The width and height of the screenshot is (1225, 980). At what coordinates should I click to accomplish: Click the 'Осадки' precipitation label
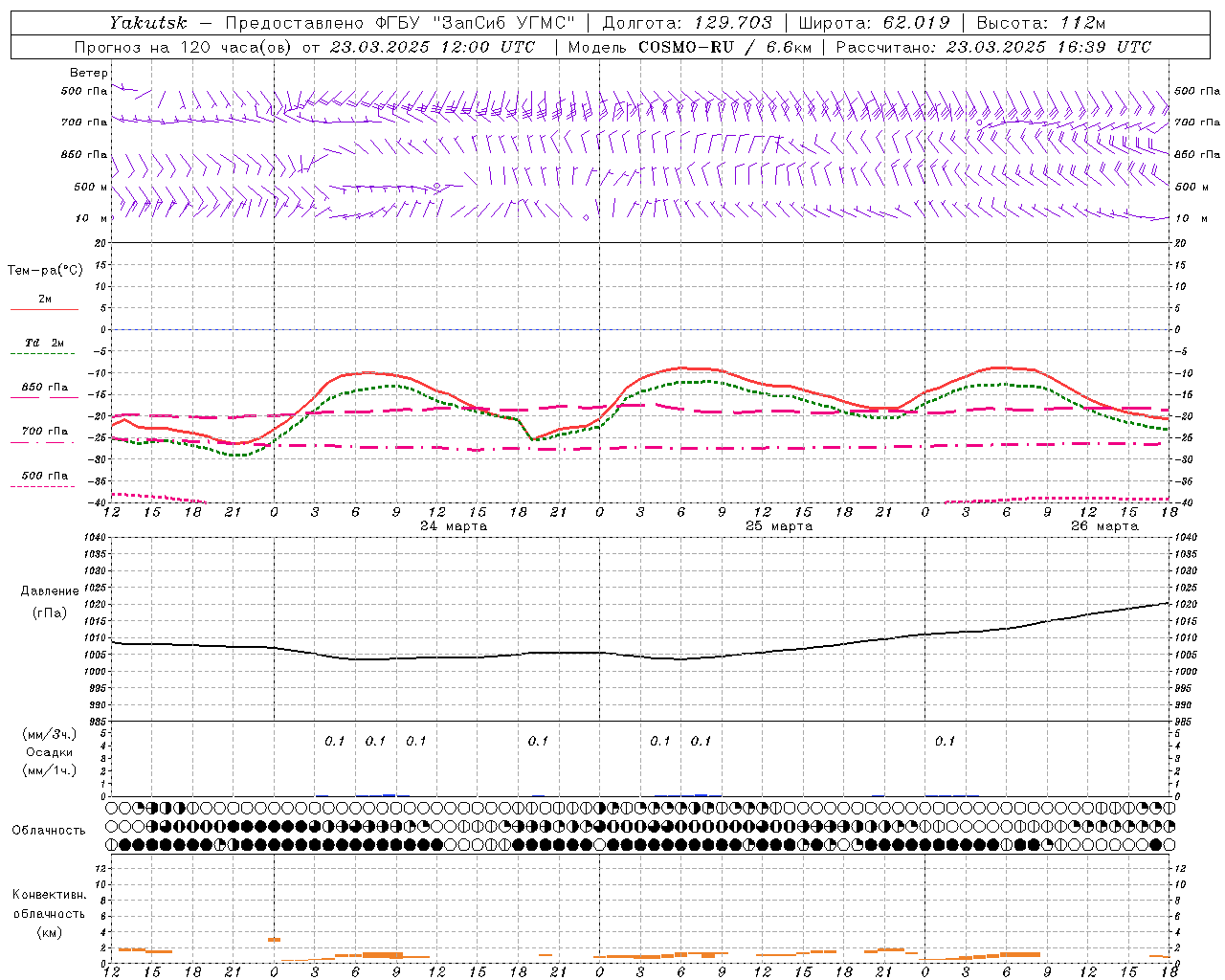tap(50, 752)
